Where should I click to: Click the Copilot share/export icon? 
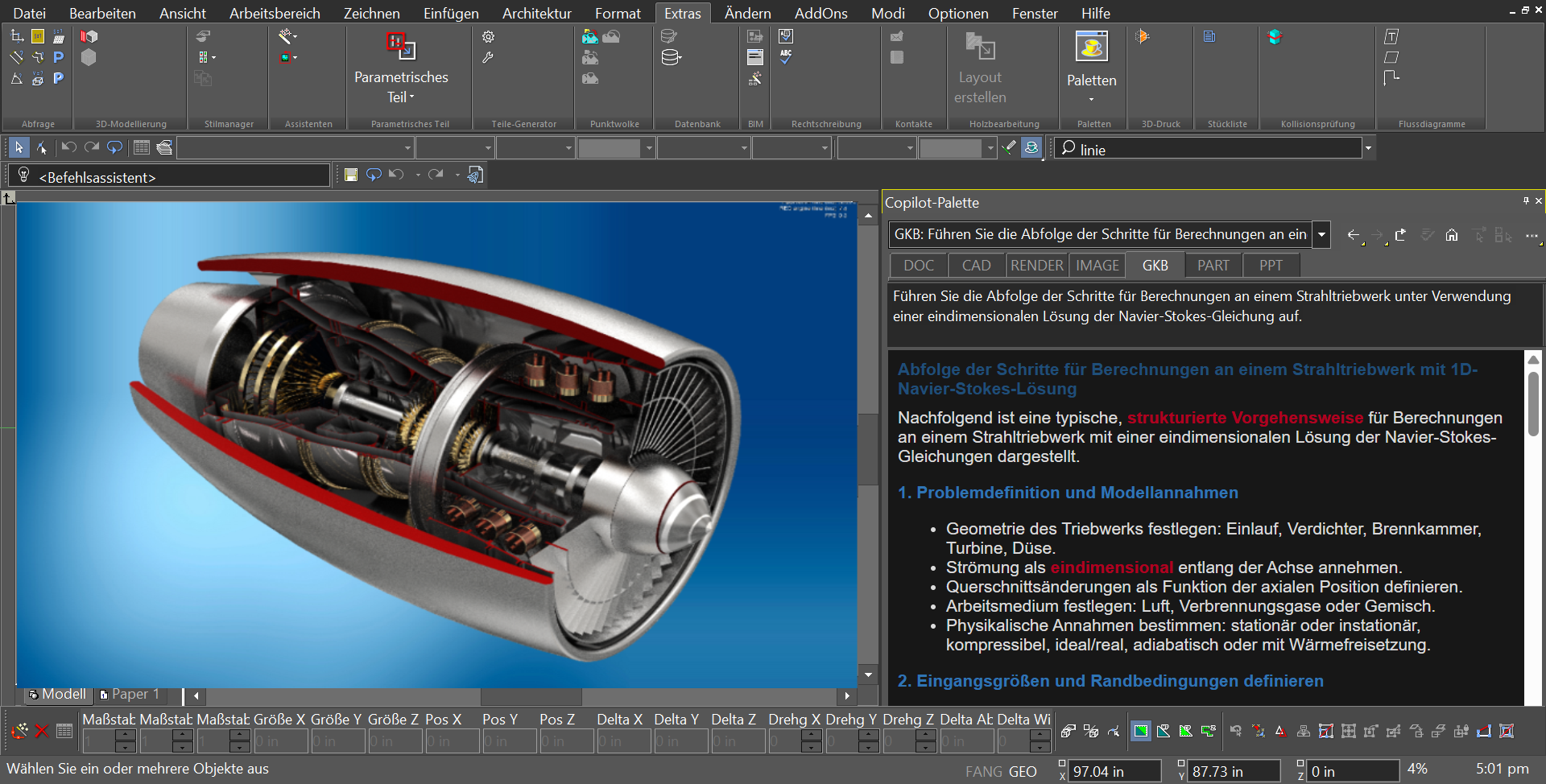1401,235
